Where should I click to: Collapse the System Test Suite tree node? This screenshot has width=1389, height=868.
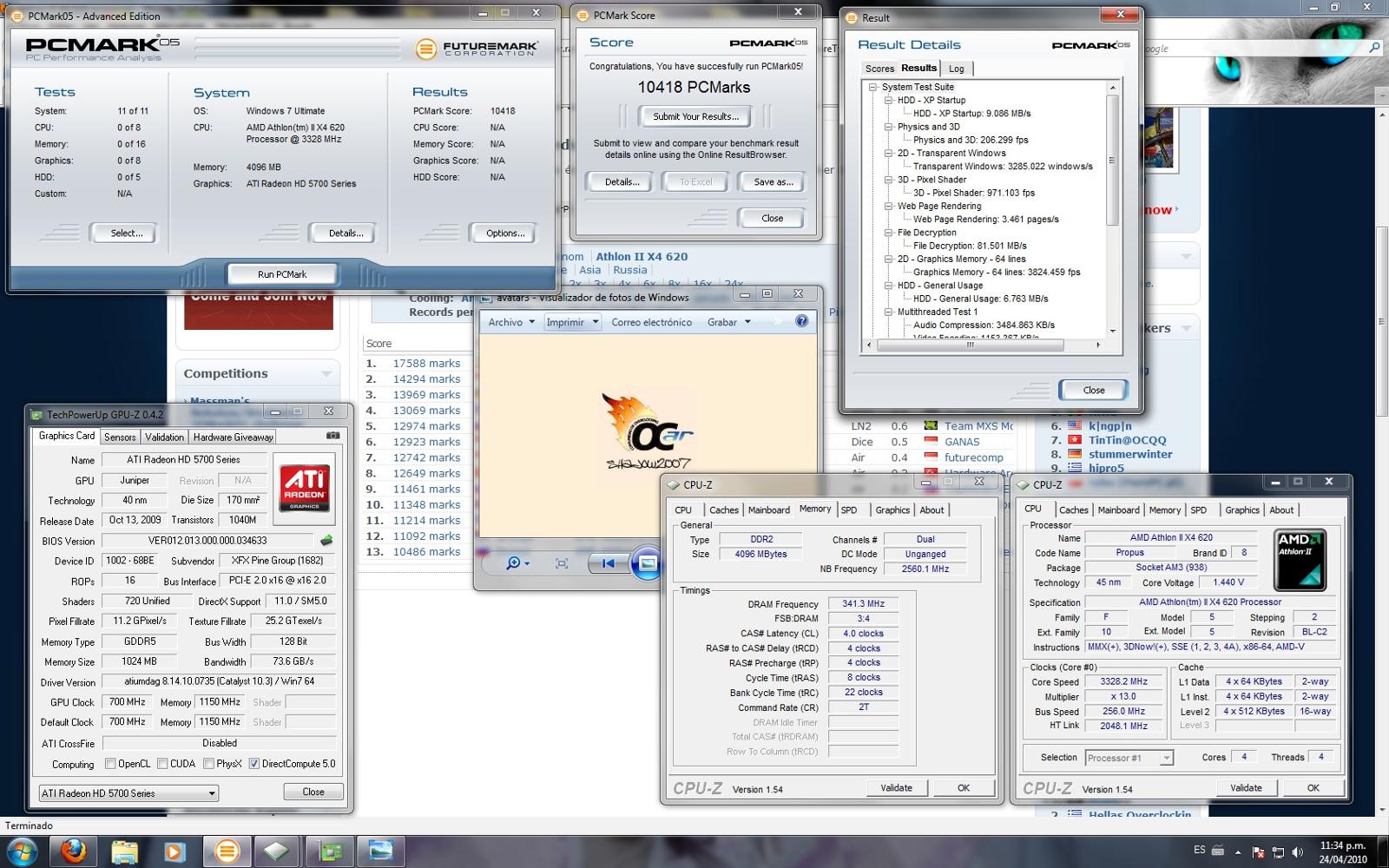(x=873, y=87)
